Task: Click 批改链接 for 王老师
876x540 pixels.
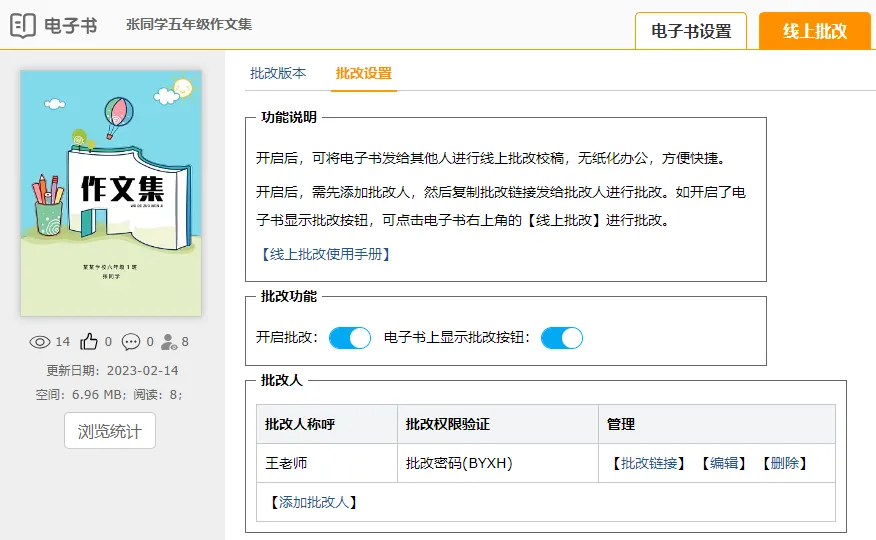Action: coord(648,463)
